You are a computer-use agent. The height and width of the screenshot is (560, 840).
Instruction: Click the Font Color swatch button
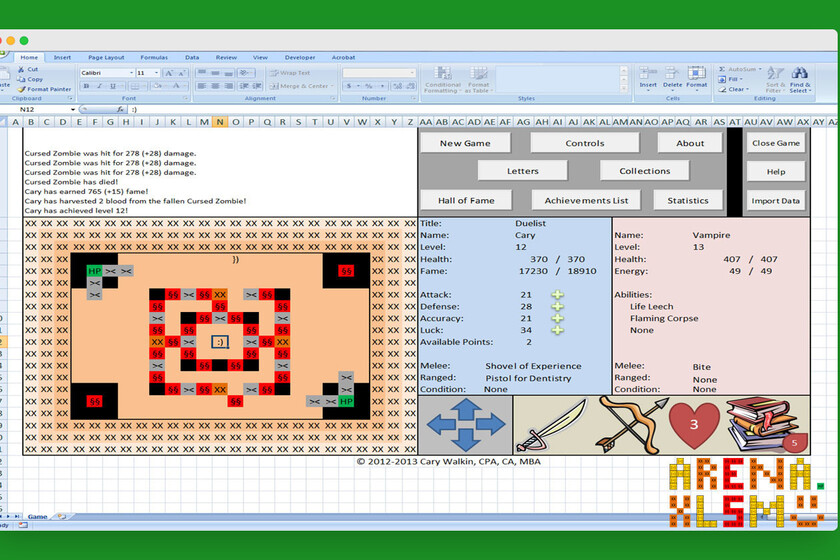(x=176, y=86)
